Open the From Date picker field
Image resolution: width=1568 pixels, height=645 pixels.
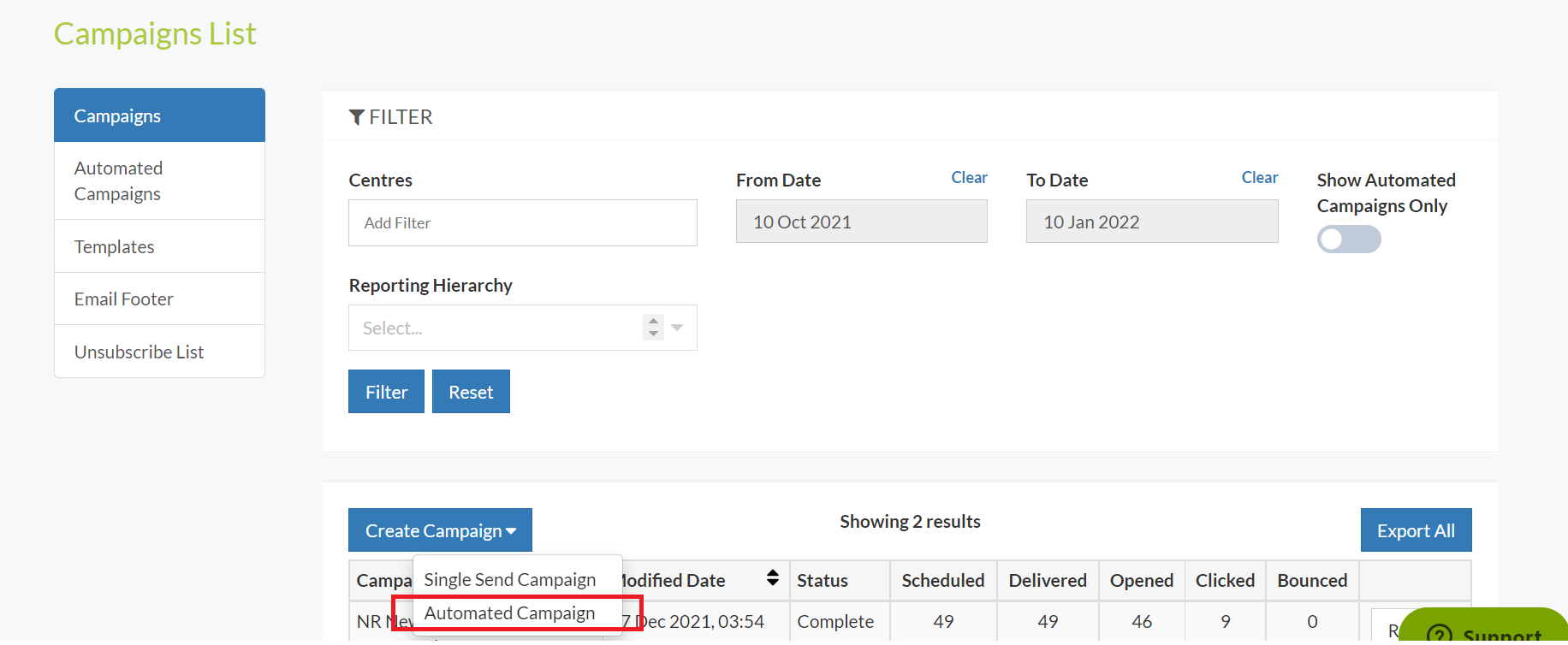861,222
